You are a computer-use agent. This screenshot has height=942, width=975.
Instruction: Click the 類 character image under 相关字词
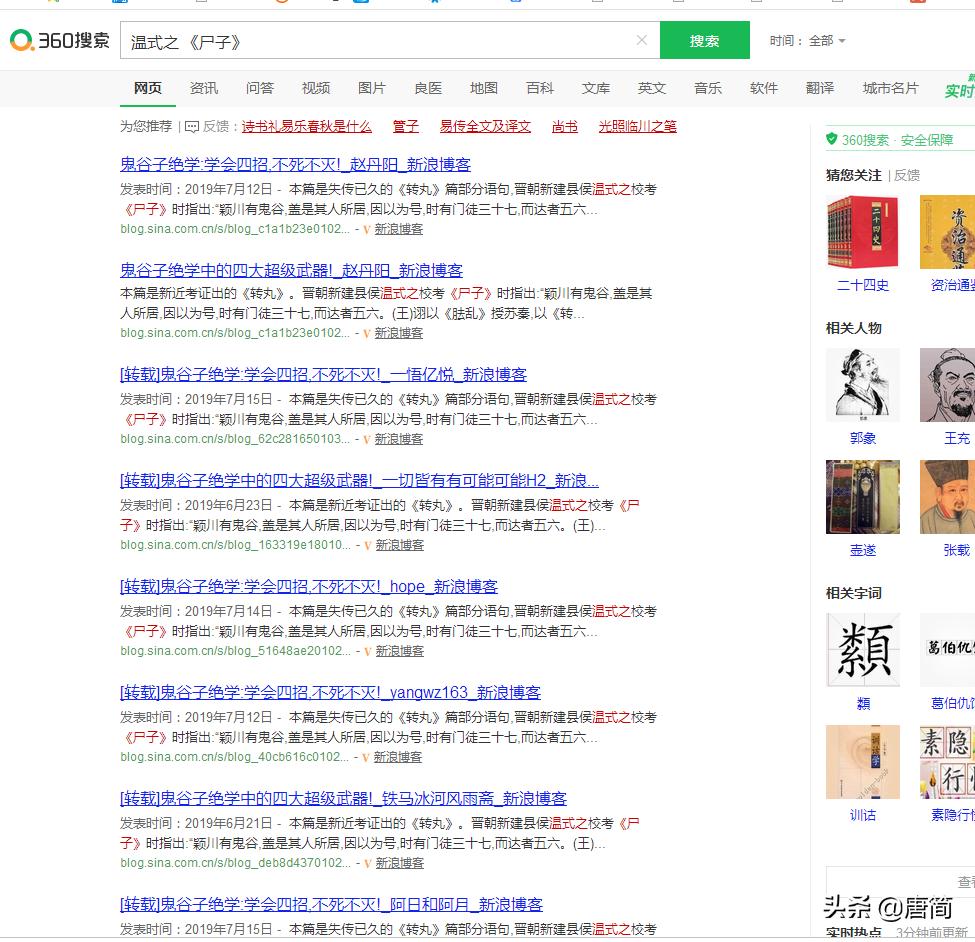(x=862, y=650)
